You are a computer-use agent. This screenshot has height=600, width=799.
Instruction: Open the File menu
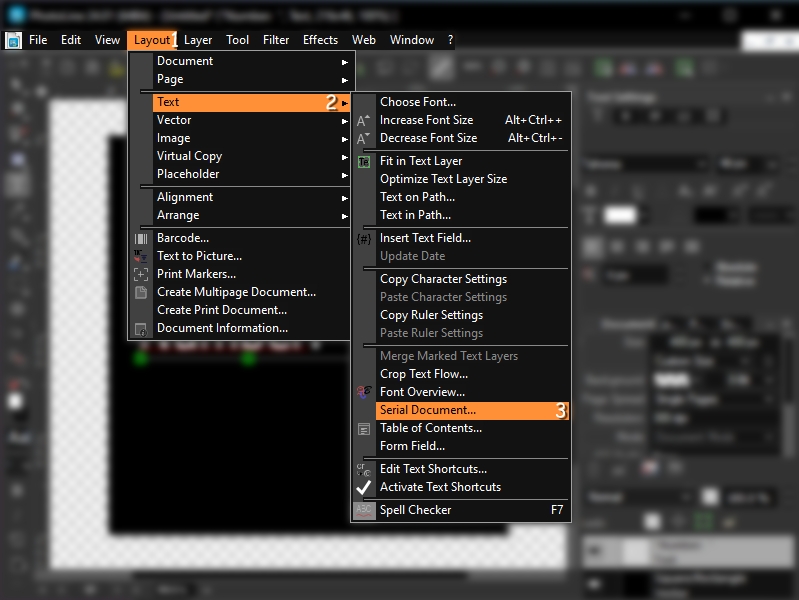point(38,40)
